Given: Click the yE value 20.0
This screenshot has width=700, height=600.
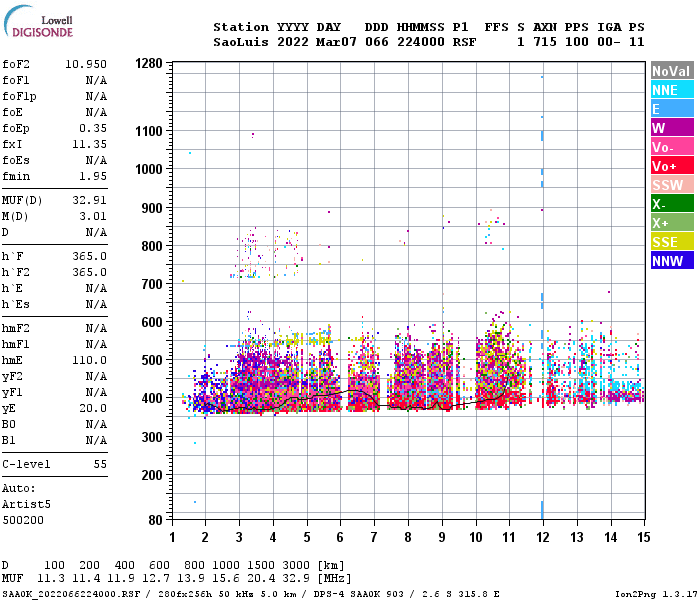Looking at the screenshot, I should point(93,409).
